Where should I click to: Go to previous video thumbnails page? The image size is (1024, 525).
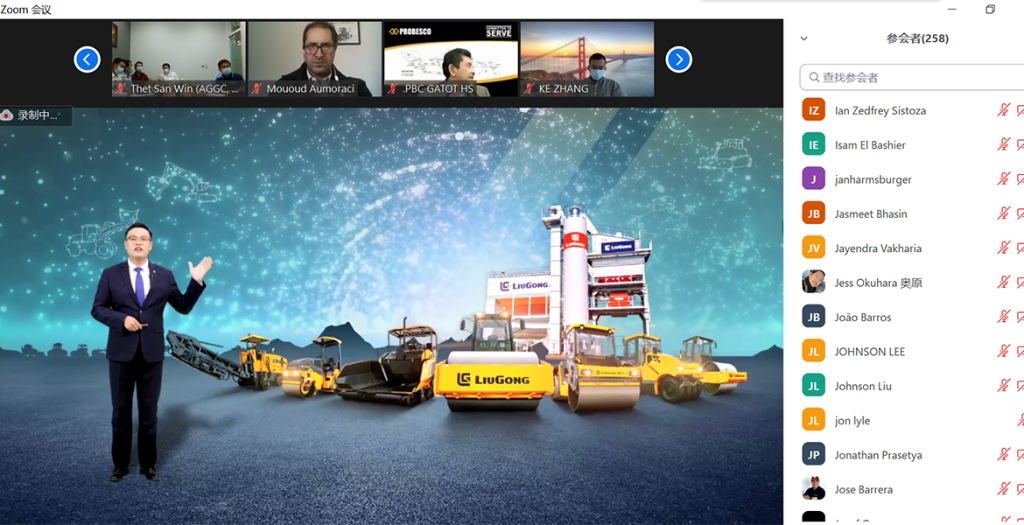tap(87, 59)
